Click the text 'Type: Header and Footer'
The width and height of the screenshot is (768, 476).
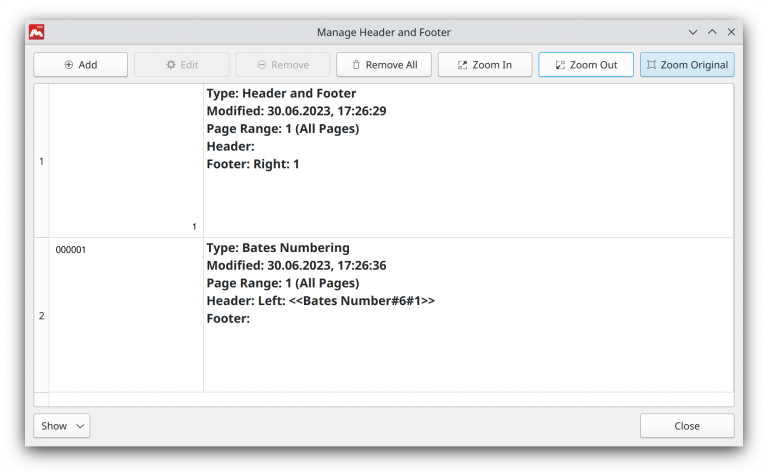coord(281,93)
